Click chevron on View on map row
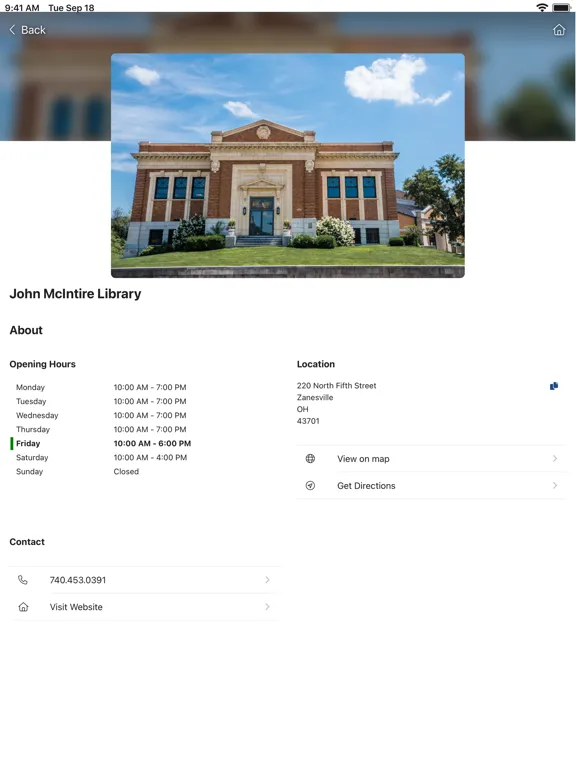This screenshot has width=576, height=768. (x=555, y=458)
